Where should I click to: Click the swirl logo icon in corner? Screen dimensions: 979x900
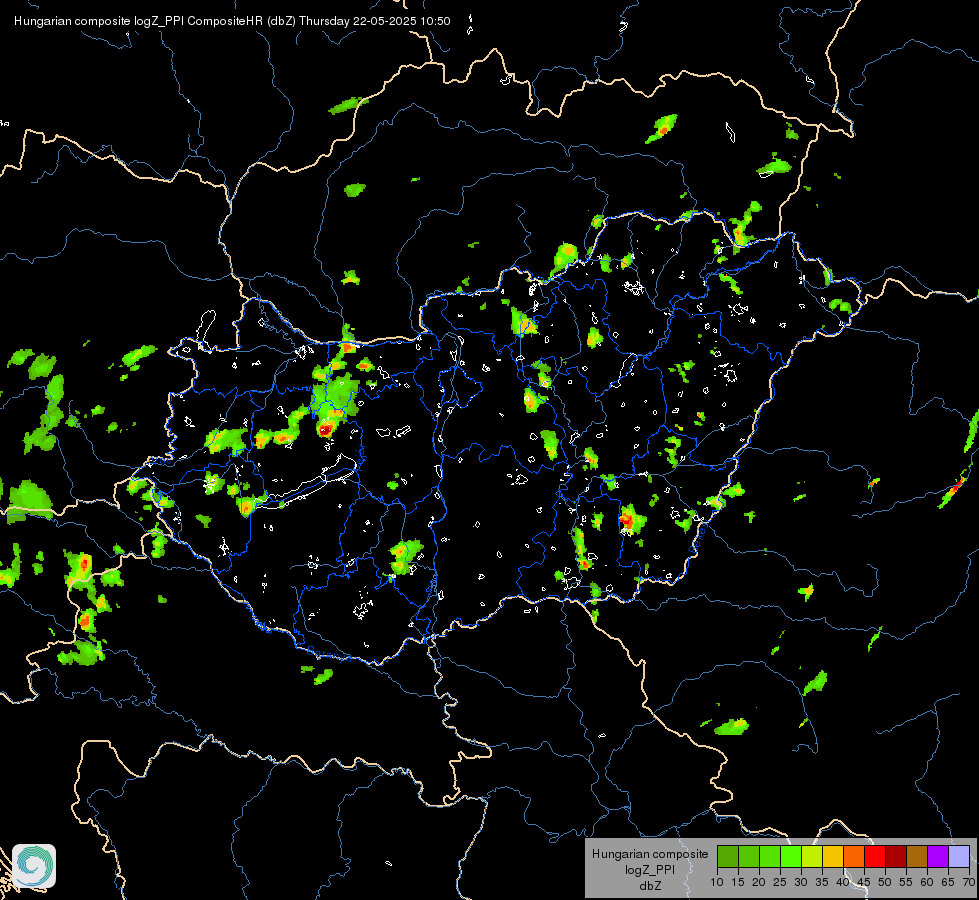(x=34, y=866)
